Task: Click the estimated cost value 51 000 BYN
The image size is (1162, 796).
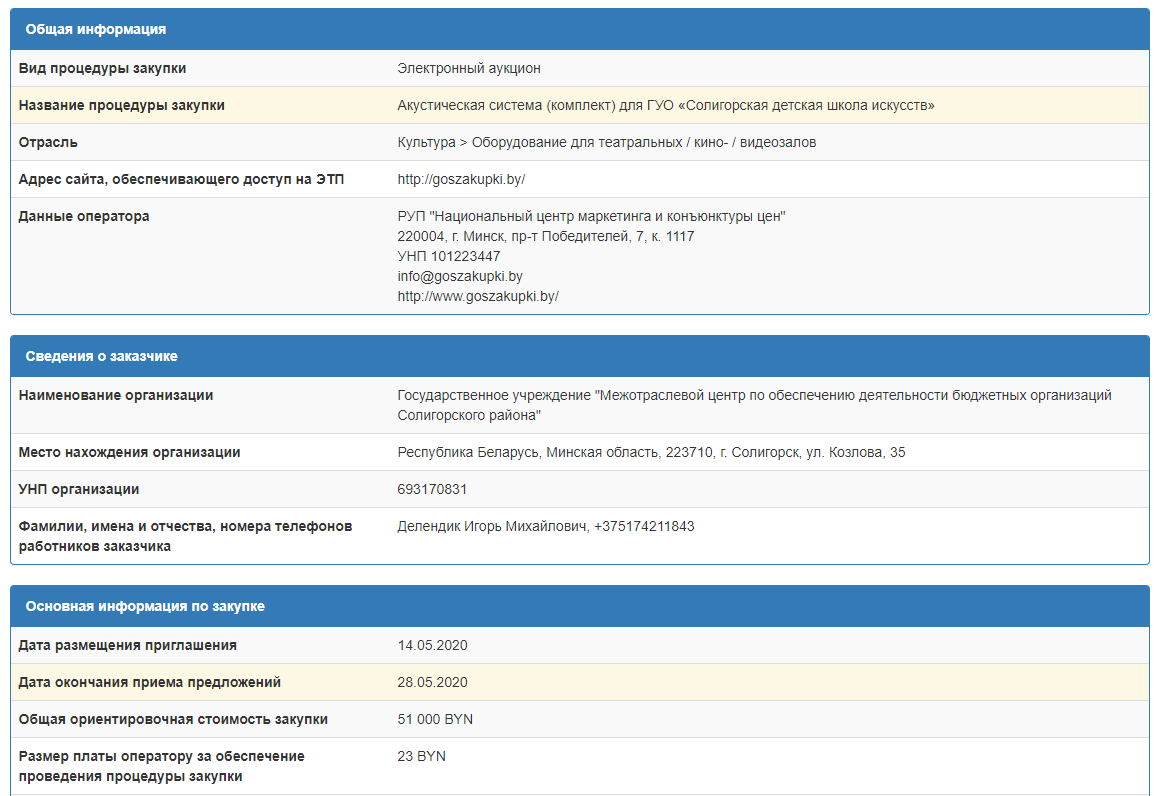Action: click(435, 719)
